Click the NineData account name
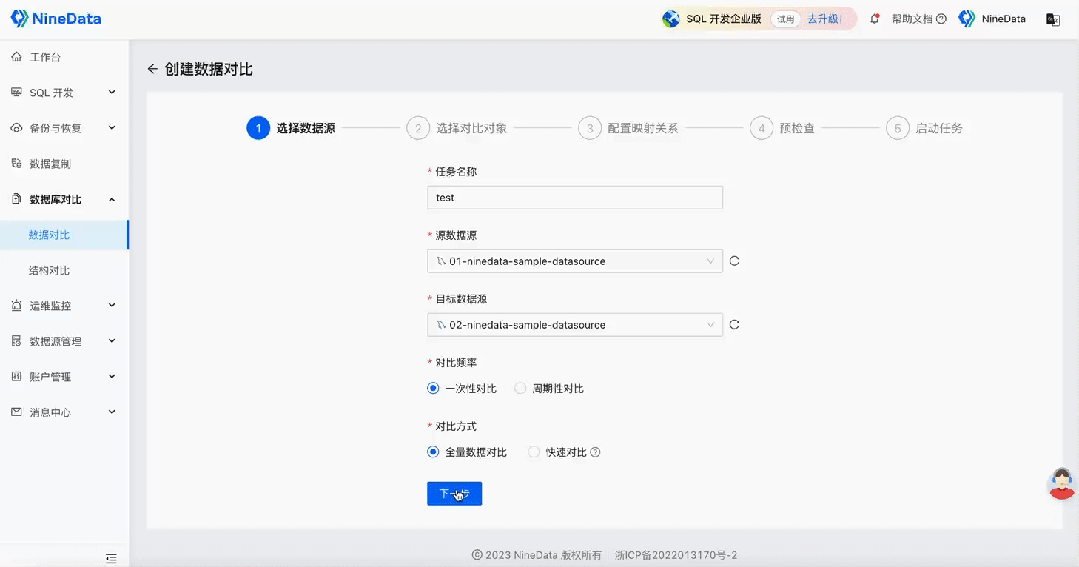 click(x=1003, y=19)
